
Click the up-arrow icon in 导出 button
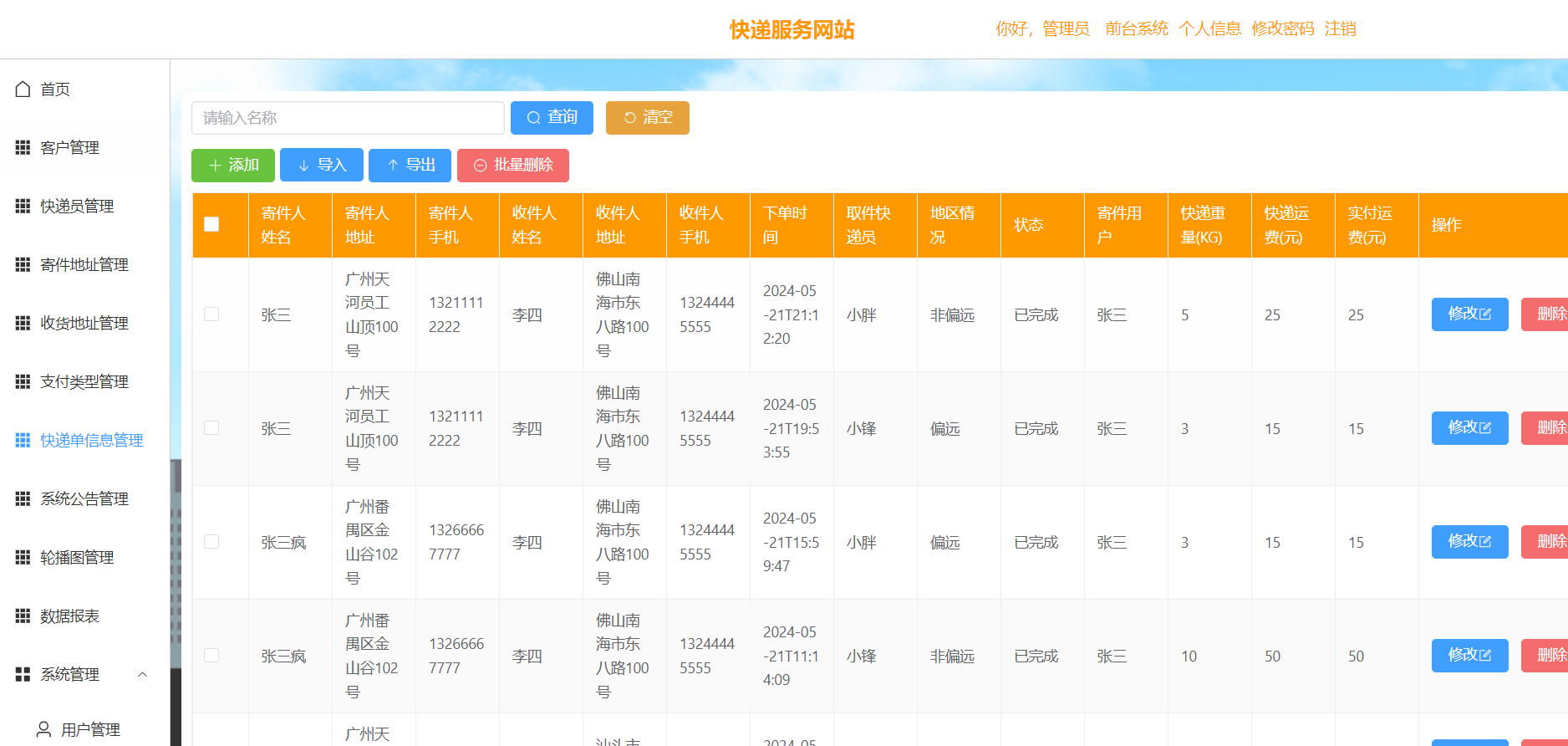click(x=393, y=166)
